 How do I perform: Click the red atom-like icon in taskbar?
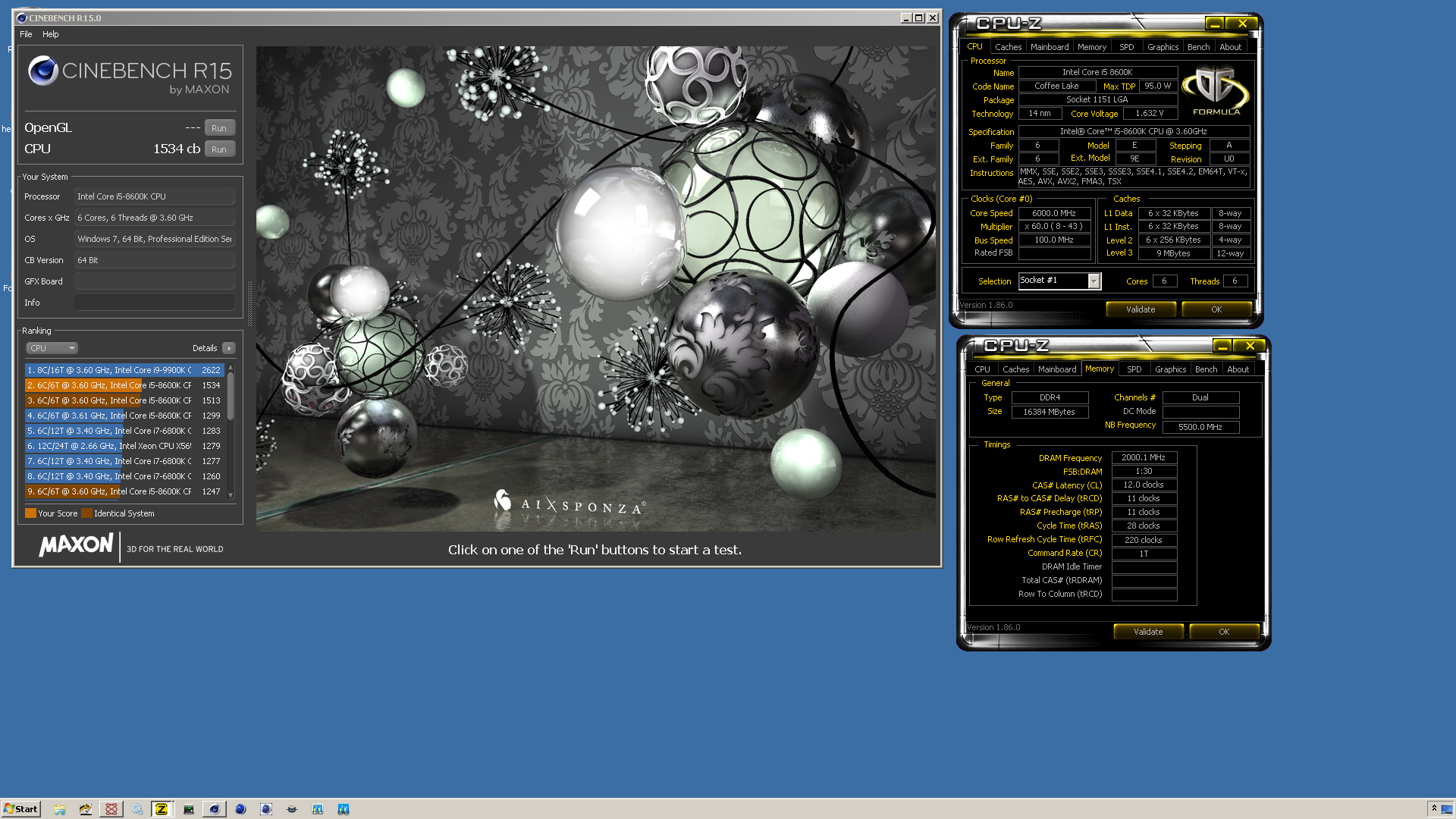(x=111, y=809)
